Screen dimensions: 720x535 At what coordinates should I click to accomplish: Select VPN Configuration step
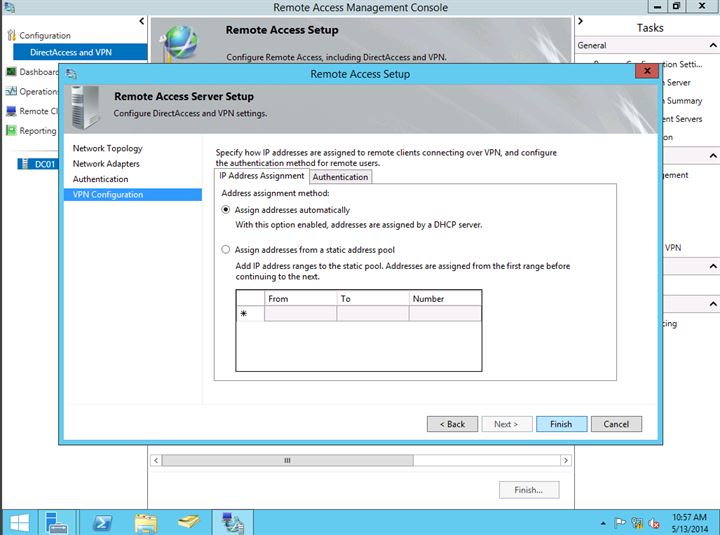133,195
